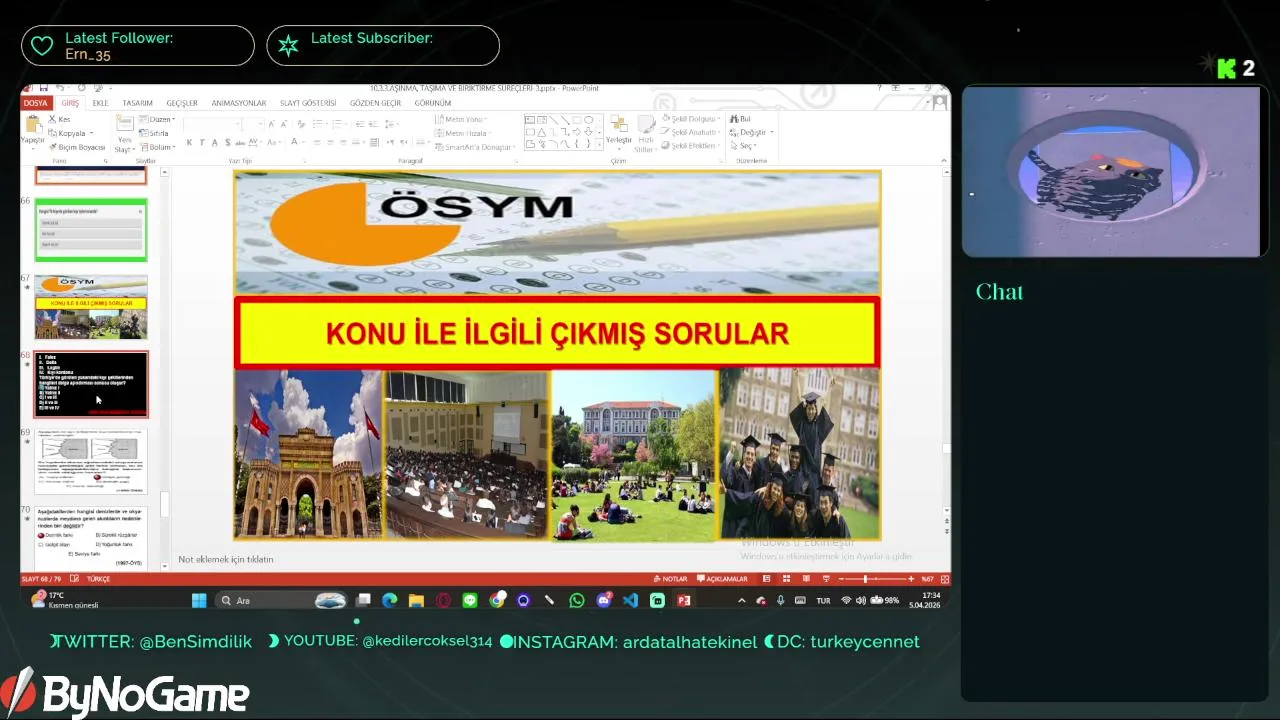Click the zoom slider in status bar

click(x=876, y=579)
